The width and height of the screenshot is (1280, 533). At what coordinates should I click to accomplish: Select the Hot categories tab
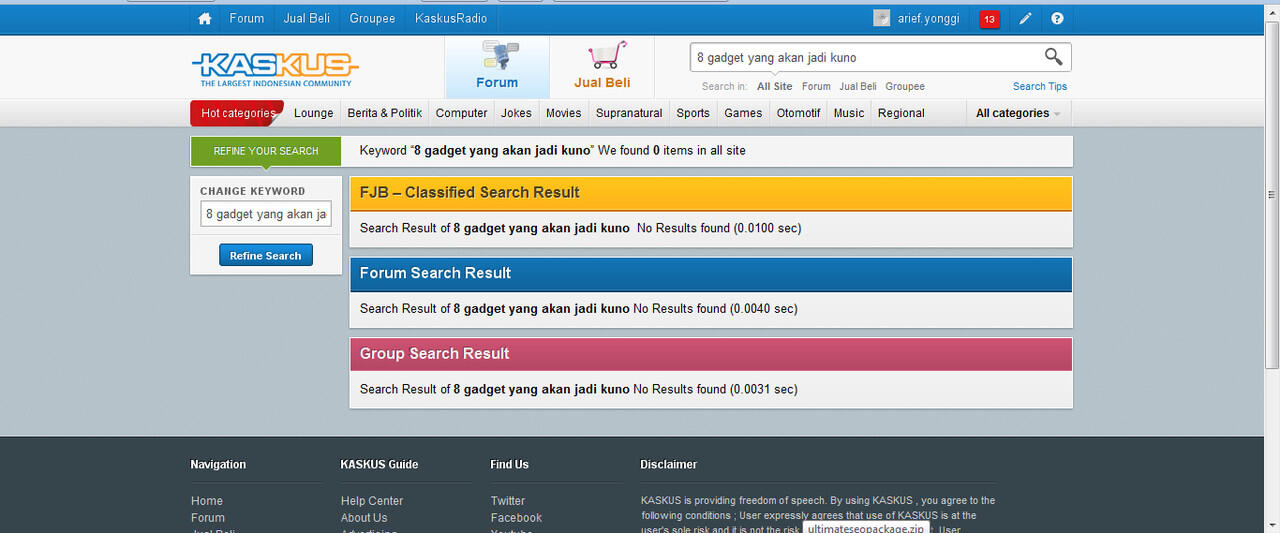[x=237, y=113]
